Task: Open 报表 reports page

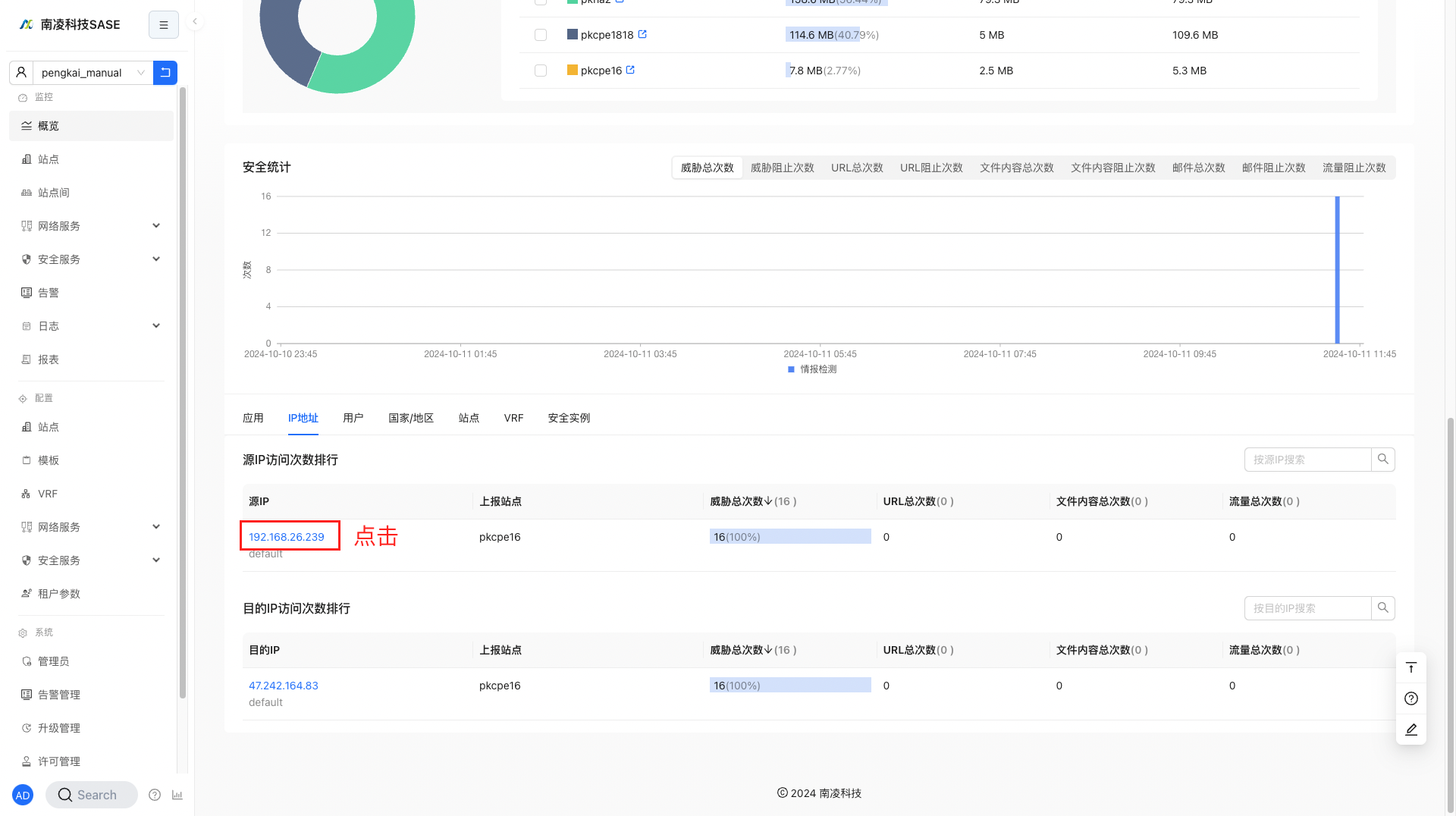Action: click(x=91, y=359)
